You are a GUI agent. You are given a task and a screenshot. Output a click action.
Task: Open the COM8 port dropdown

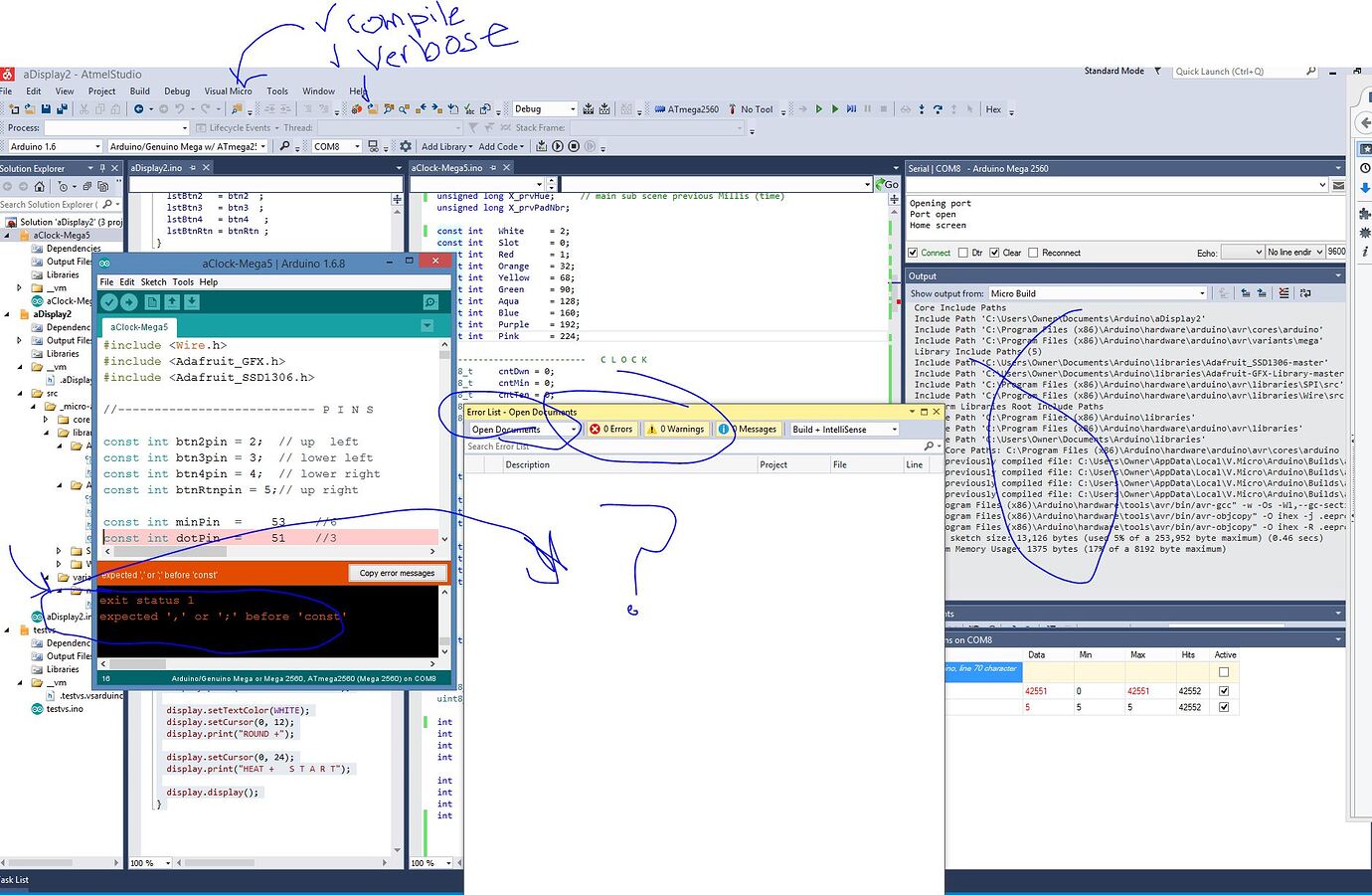pyautogui.click(x=335, y=146)
